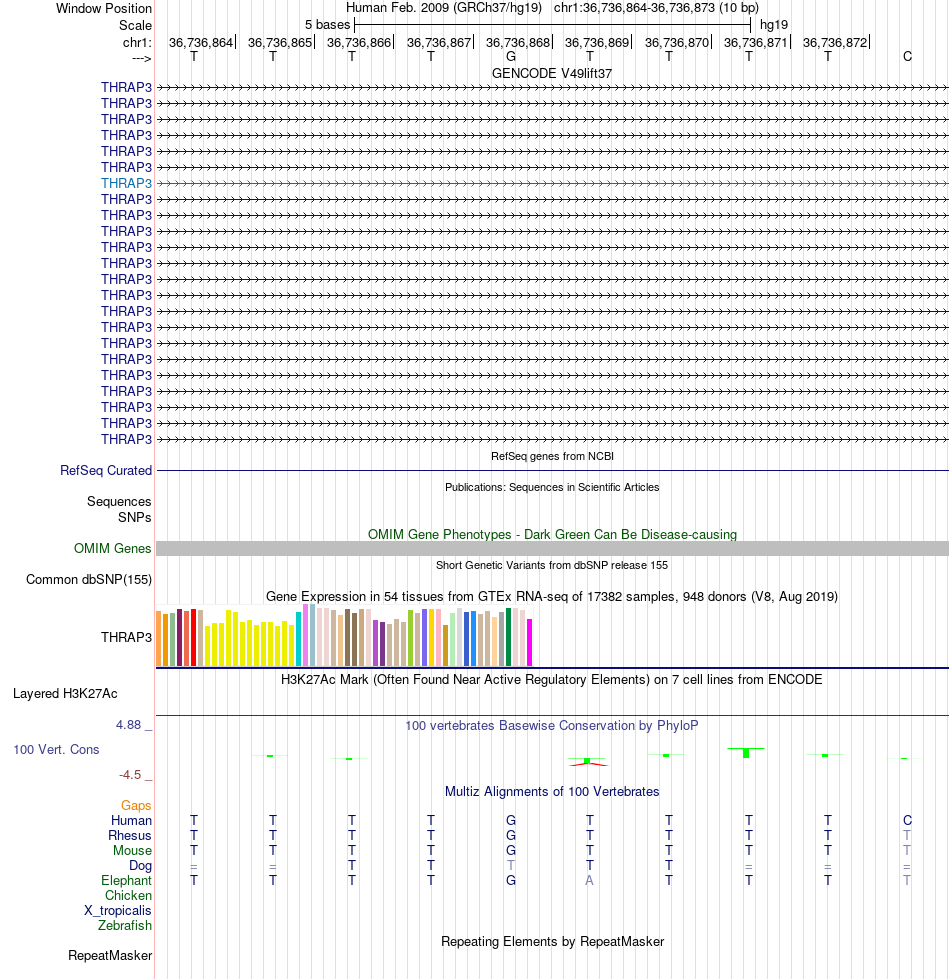Click the C base in the reference sequence row
This screenshot has width=950, height=979.
click(x=908, y=56)
